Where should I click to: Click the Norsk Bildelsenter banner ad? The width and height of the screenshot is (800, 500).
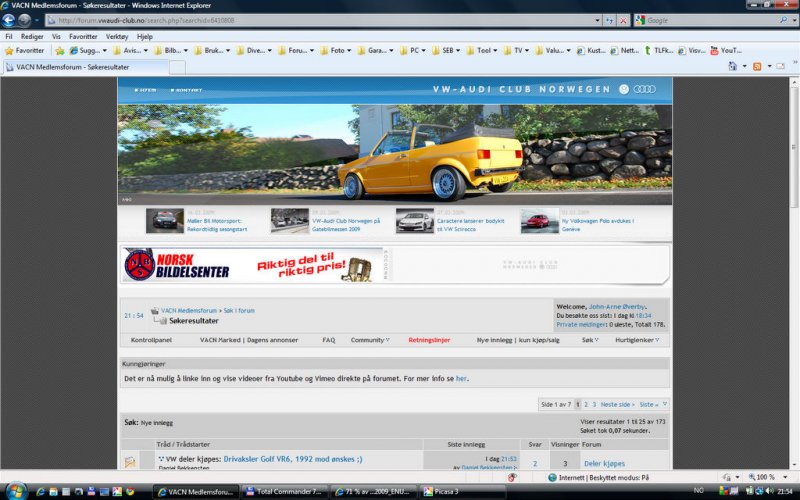pyautogui.click(x=252, y=266)
